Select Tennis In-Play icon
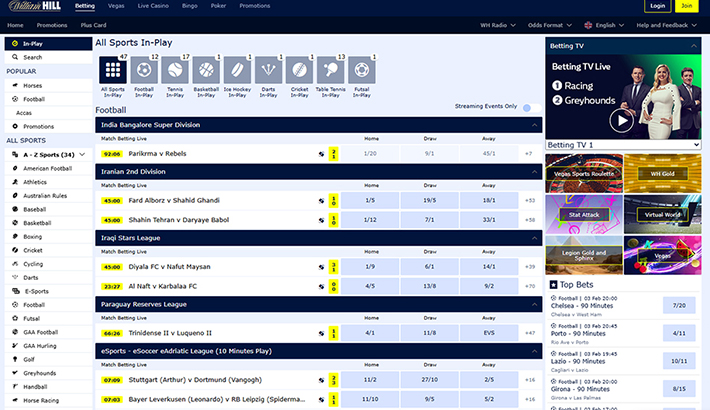Viewport: 710px width, 410px height. [175, 70]
